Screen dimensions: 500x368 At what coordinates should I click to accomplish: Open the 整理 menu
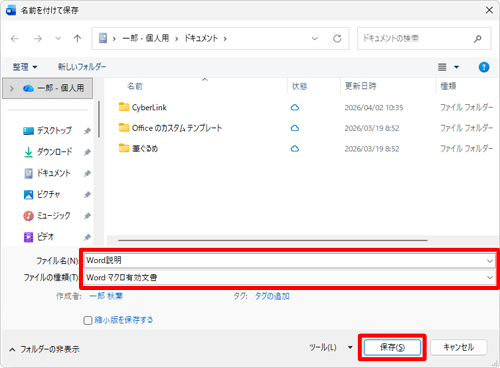25,67
